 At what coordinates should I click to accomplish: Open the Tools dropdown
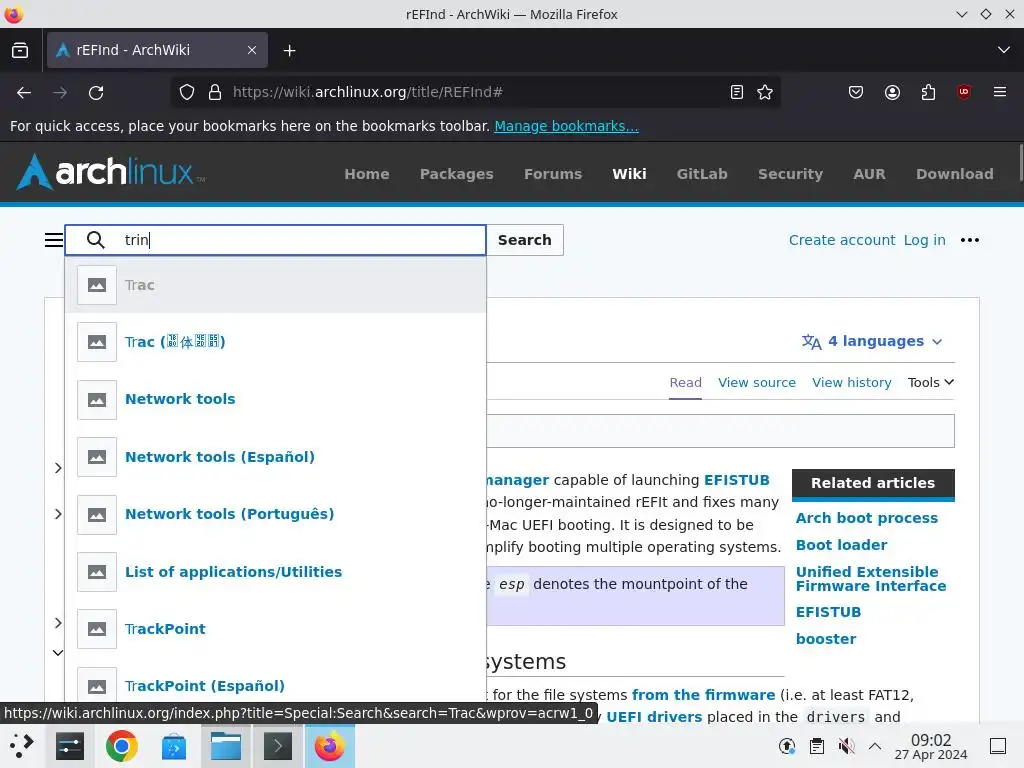pos(931,383)
